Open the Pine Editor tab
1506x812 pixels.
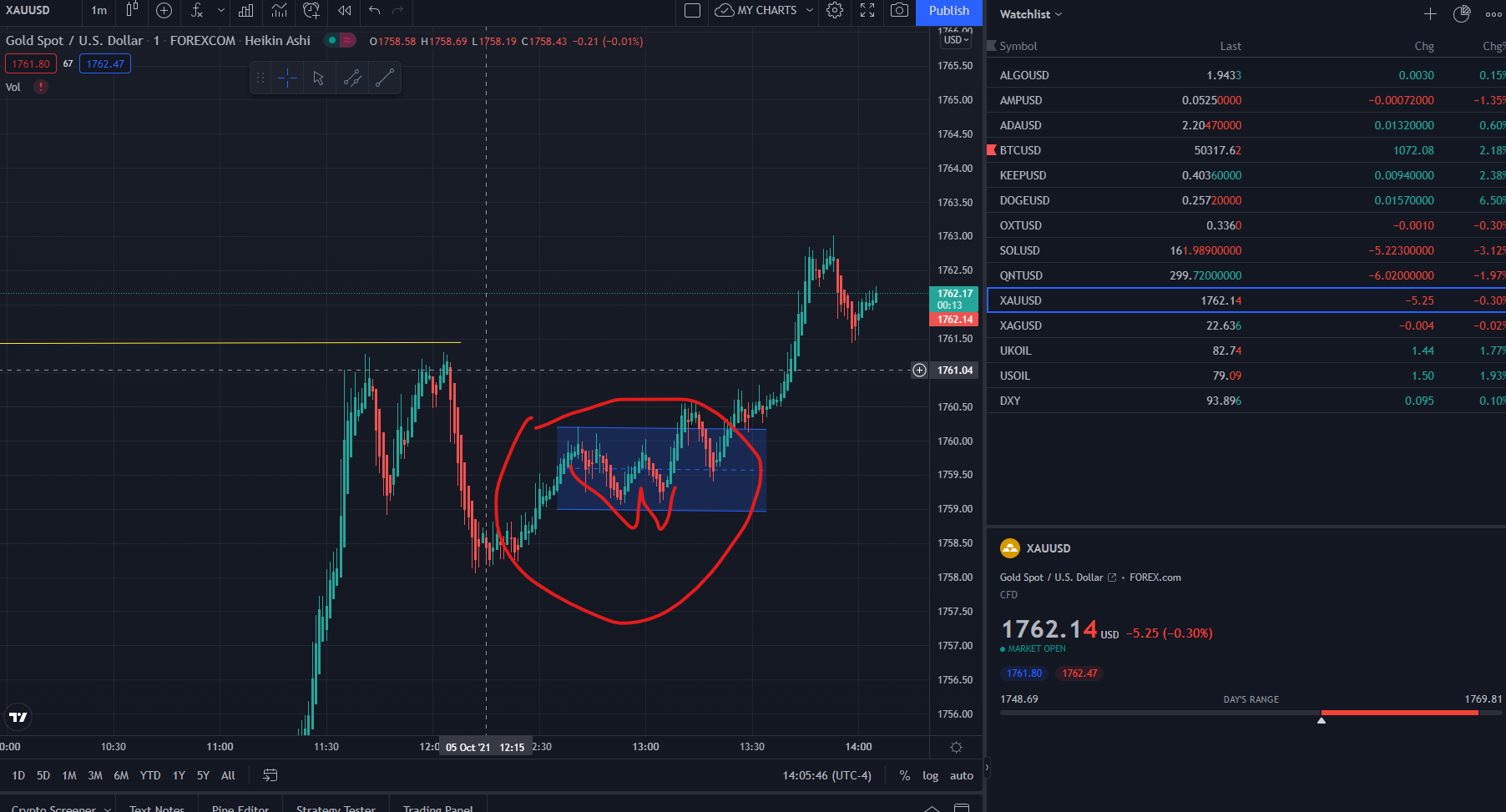point(240,807)
